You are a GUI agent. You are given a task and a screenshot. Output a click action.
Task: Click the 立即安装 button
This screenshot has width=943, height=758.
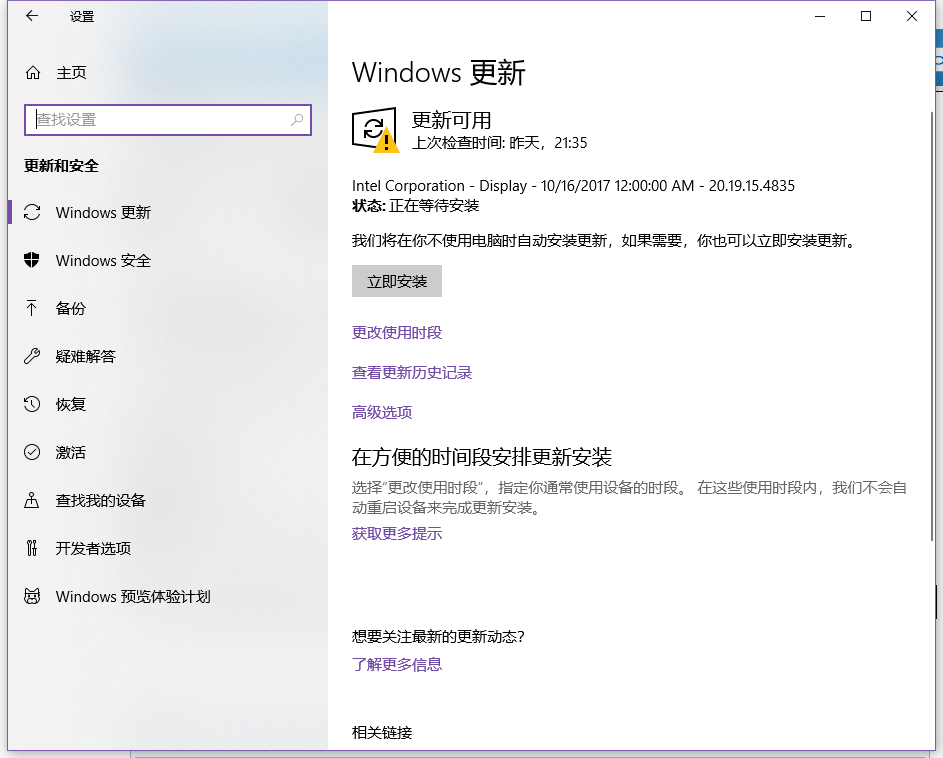click(x=397, y=281)
